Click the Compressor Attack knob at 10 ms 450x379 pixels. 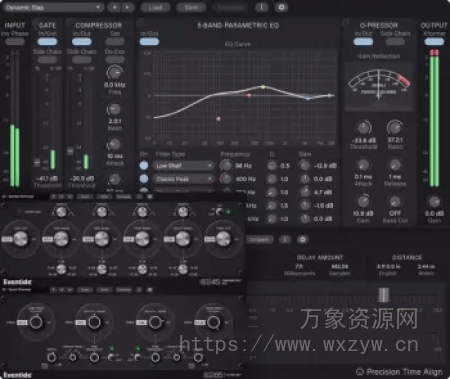coord(114,144)
